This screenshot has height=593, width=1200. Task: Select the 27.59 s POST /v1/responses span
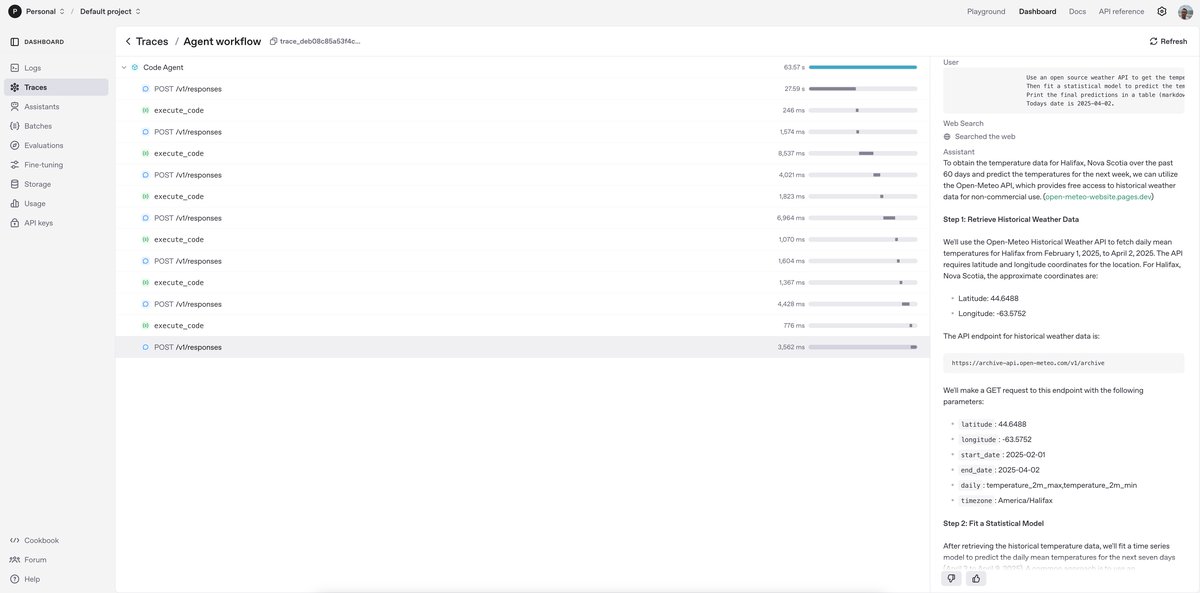187,89
